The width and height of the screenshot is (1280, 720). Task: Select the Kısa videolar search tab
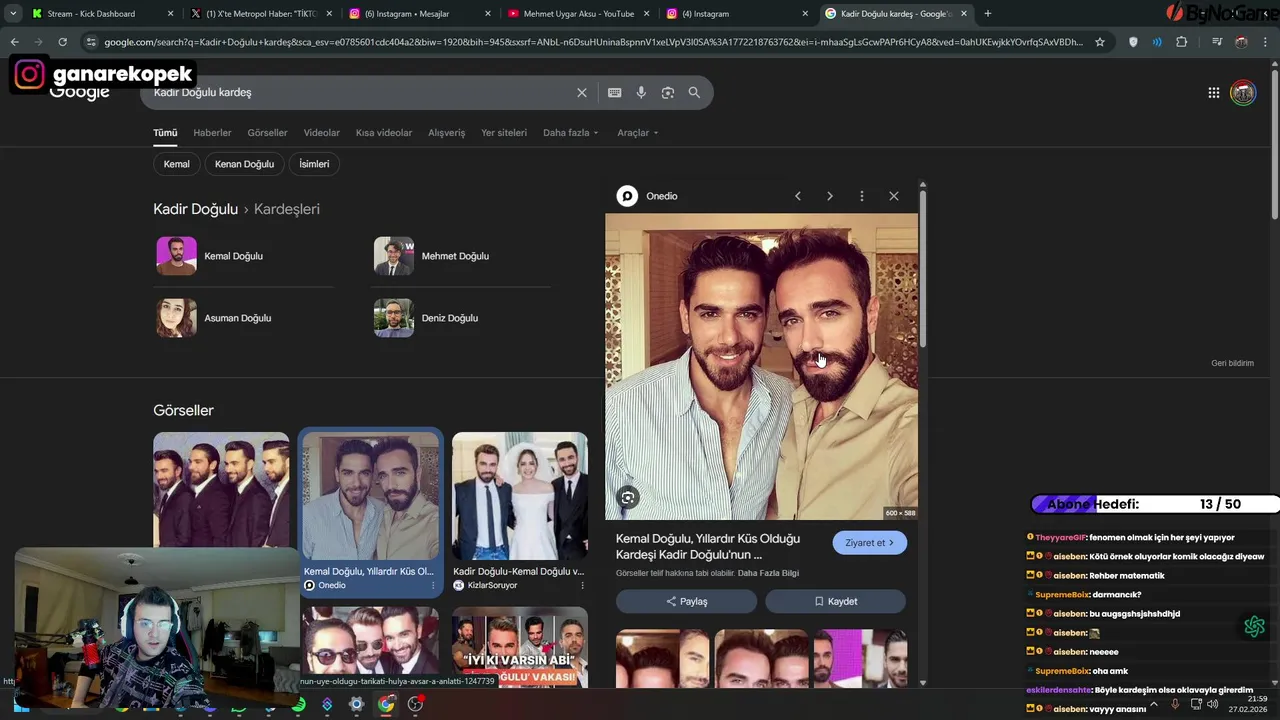pos(384,132)
